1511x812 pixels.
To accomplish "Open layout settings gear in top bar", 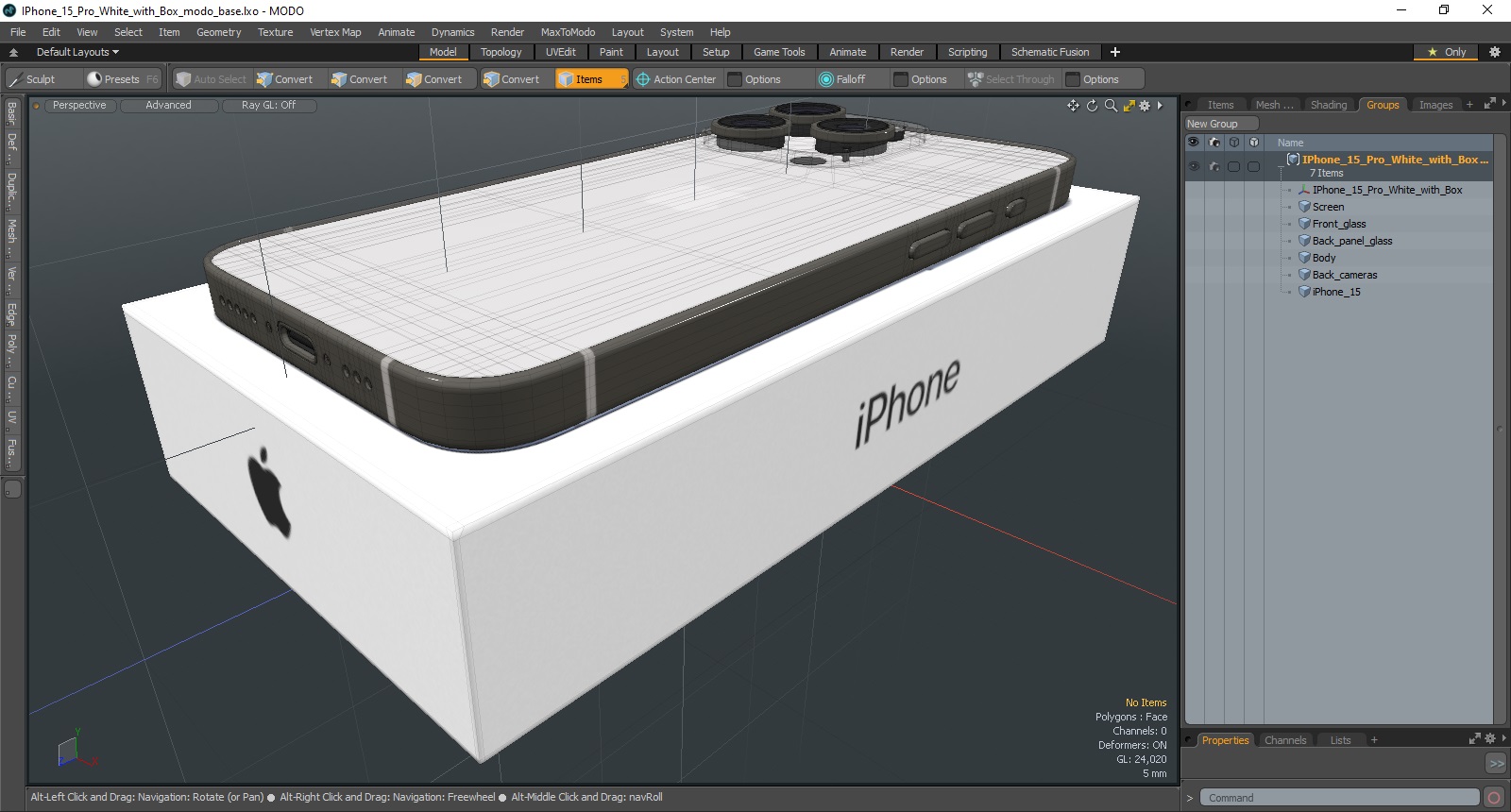I will coord(1495,52).
